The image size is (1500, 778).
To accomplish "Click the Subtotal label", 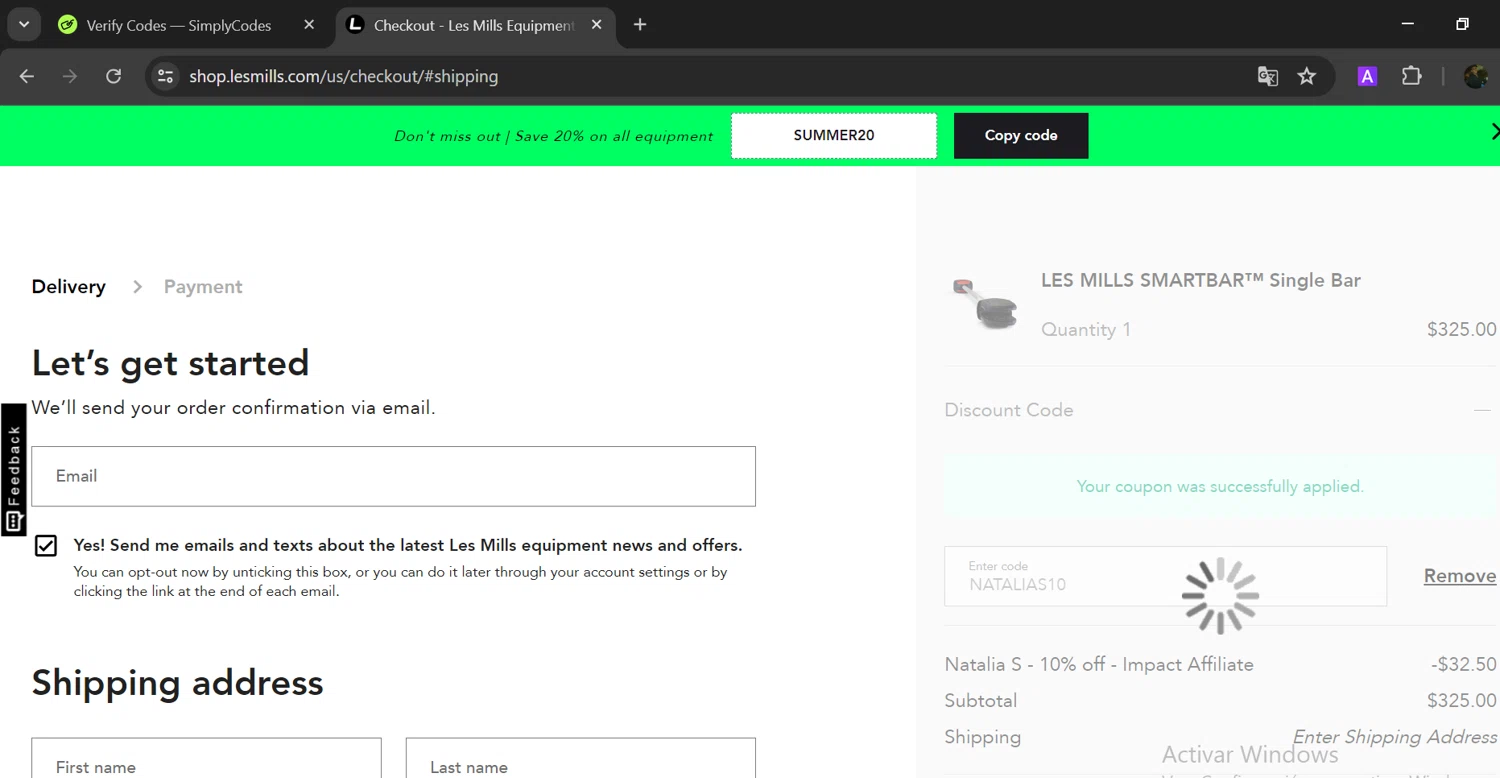I will click(981, 701).
